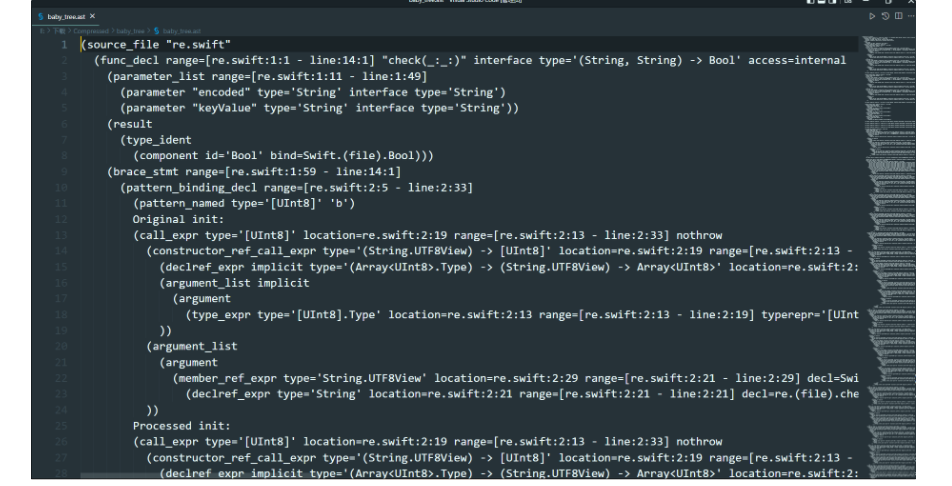Open the timeline history clock icon

pyautogui.click(x=885, y=16)
